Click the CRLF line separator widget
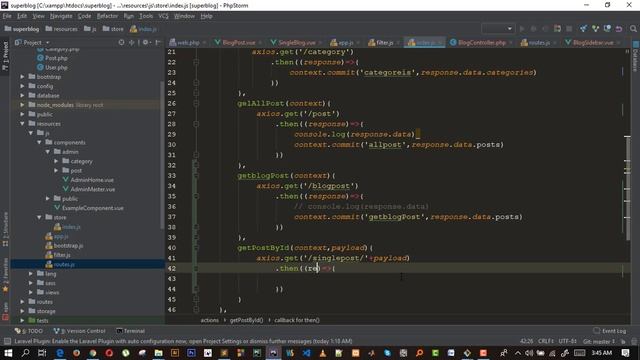This screenshot has height=360, width=640. pos(546,341)
